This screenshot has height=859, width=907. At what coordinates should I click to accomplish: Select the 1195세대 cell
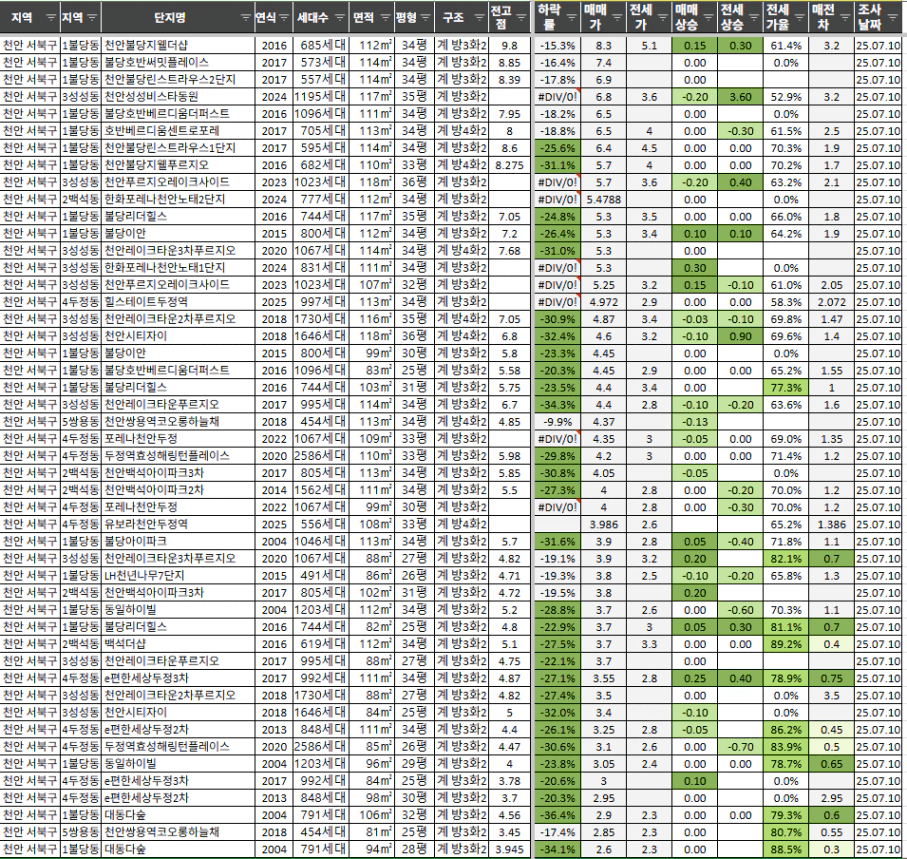coord(320,97)
